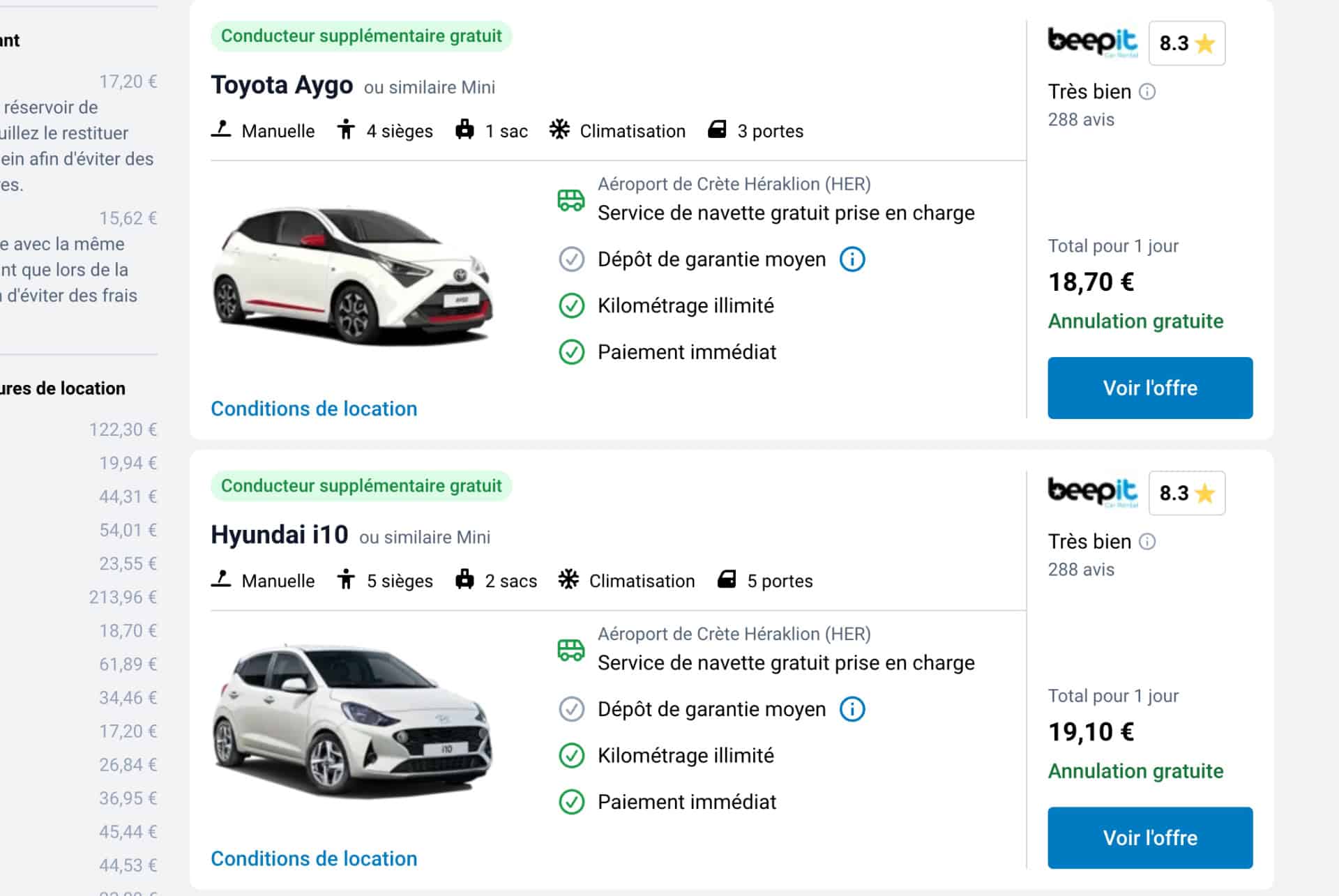Open the deposit info tooltip for Toyota Aygo
The height and width of the screenshot is (896, 1339).
852,259
